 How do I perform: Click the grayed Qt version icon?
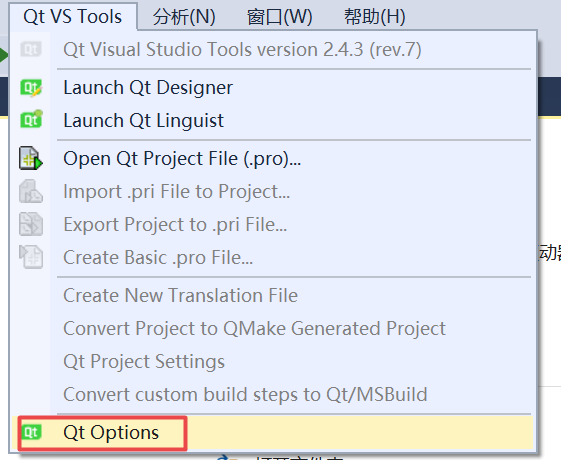point(31,49)
